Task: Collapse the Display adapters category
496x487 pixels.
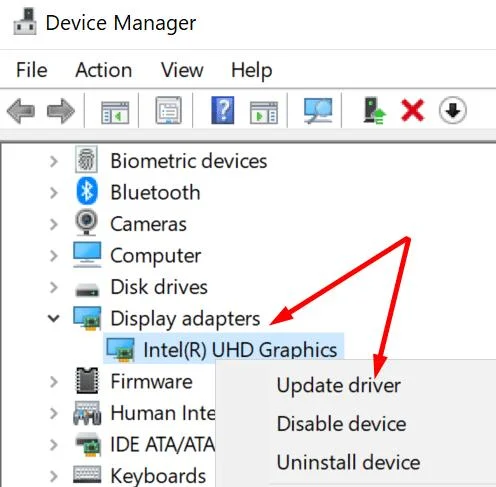Action: pos(53,318)
